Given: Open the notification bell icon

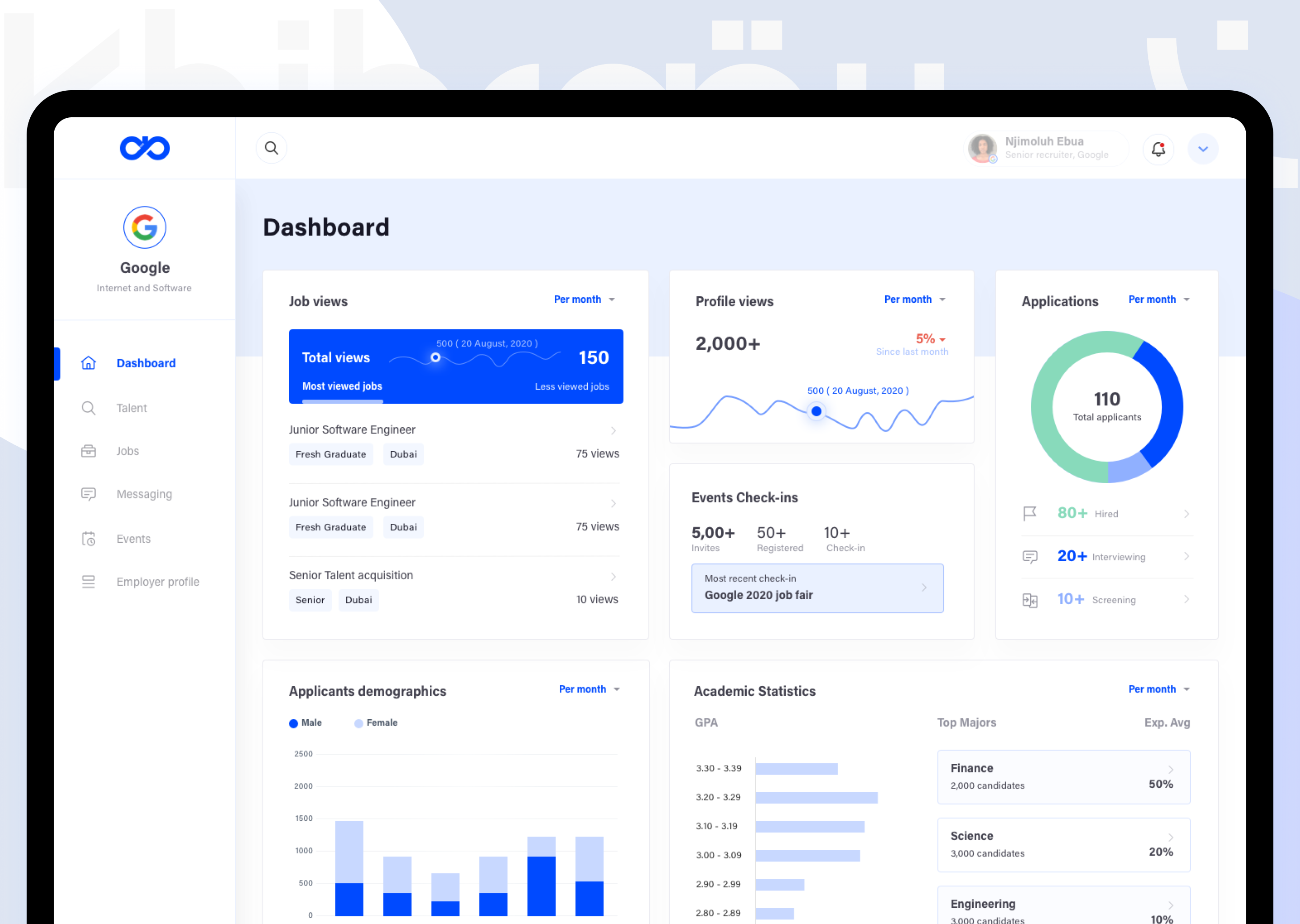Looking at the screenshot, I should [x=1158, y=149].
